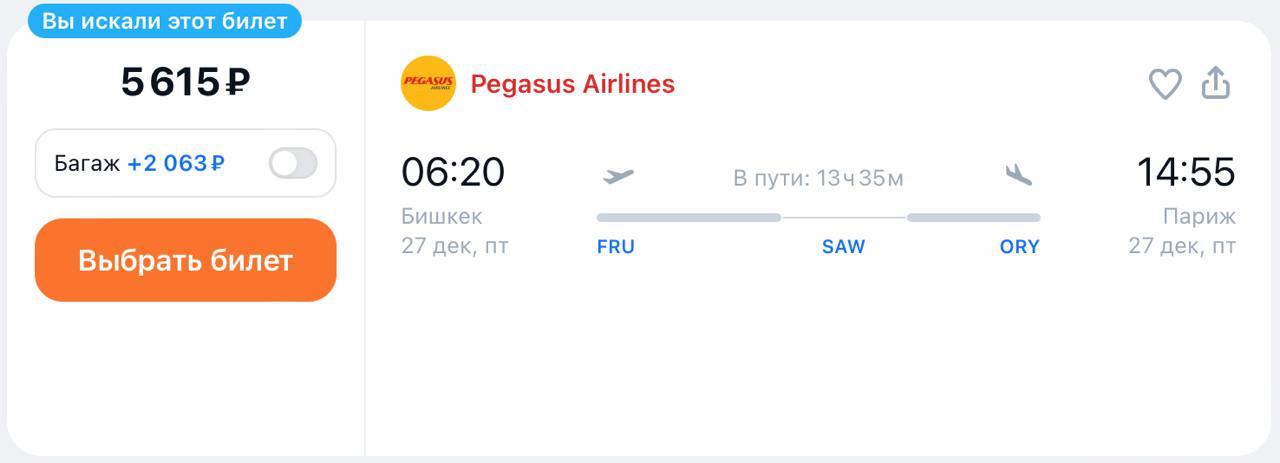Click the 14:55 arrival time

click(x=1185, y=172)
